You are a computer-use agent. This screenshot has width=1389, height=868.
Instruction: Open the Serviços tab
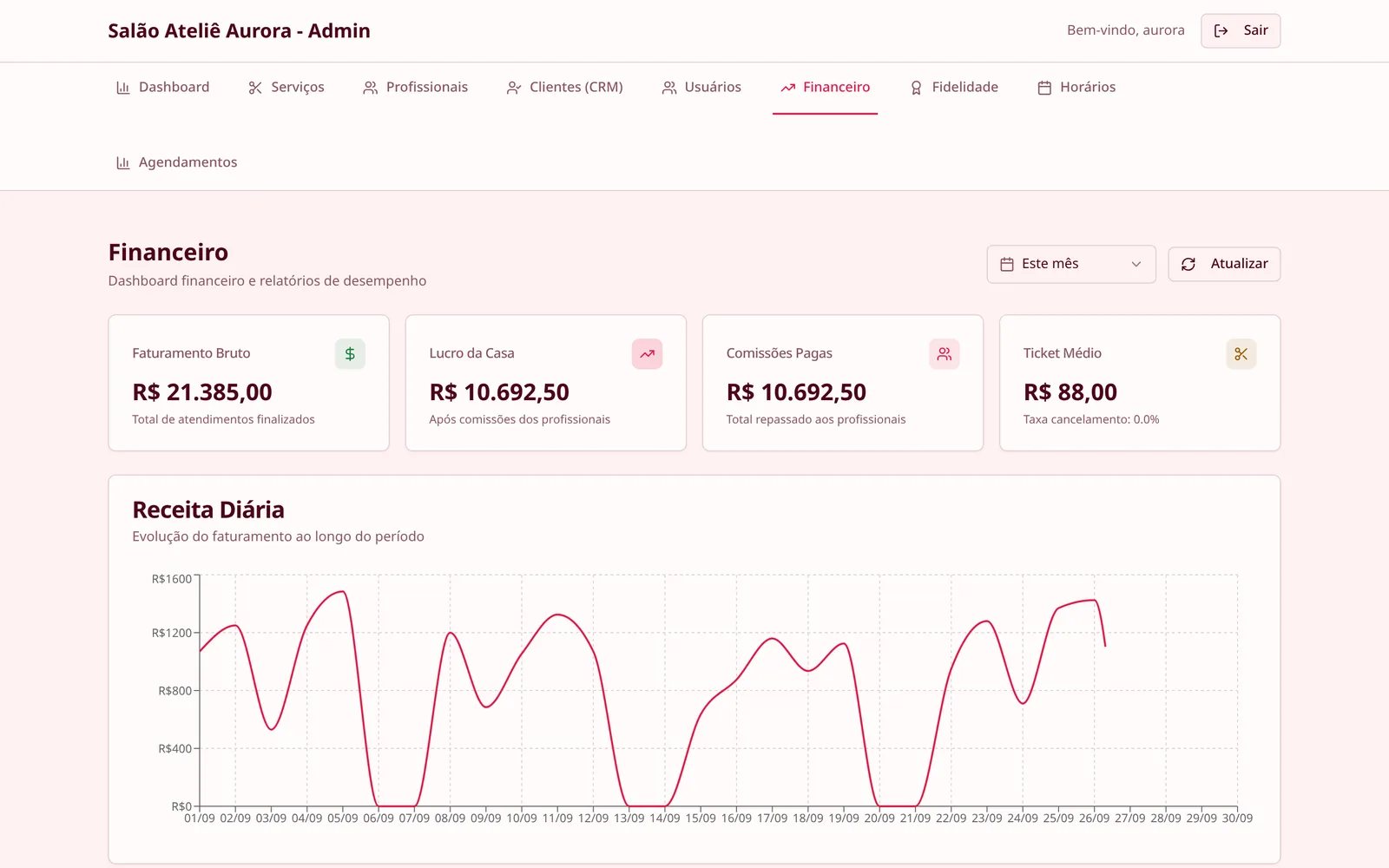(286, 88)
